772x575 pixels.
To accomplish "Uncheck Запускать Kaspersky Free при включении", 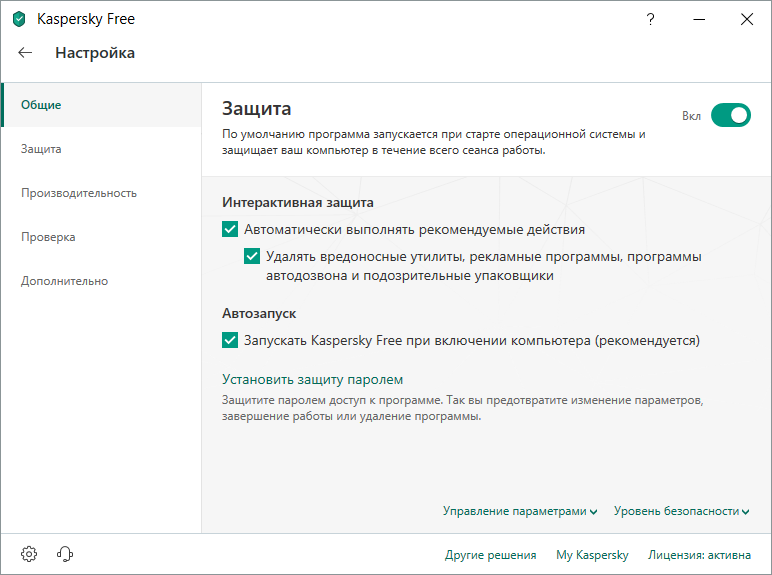I will click(x=231, y=340).
